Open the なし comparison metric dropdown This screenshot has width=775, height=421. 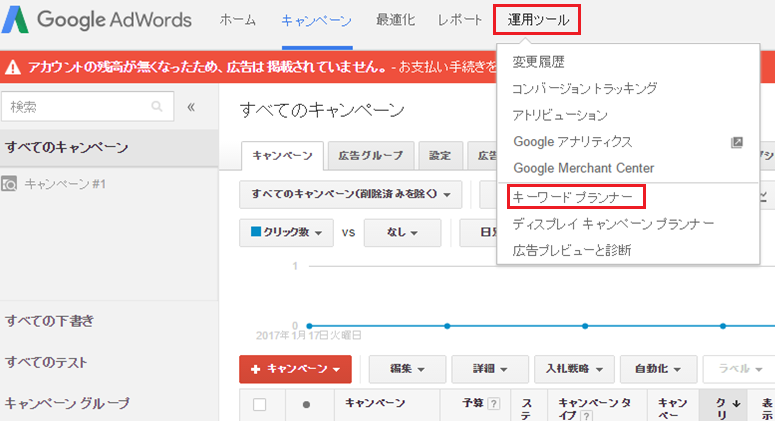[402, 232]
